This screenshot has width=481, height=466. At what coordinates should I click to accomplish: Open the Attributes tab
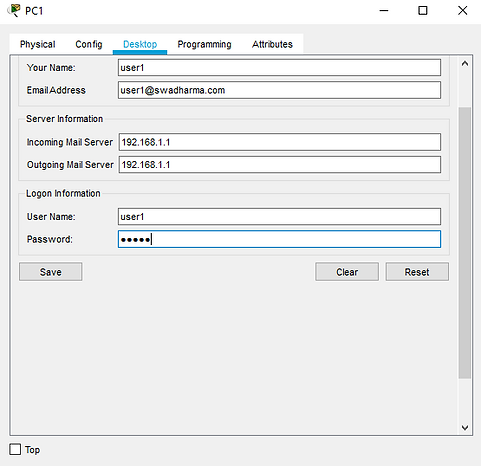272,44
